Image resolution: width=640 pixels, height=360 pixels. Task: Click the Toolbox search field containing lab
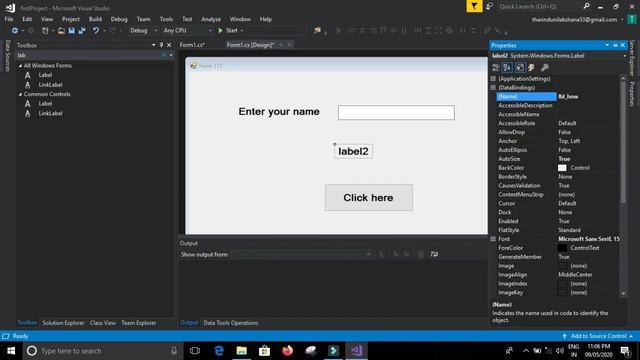[88, 55]
